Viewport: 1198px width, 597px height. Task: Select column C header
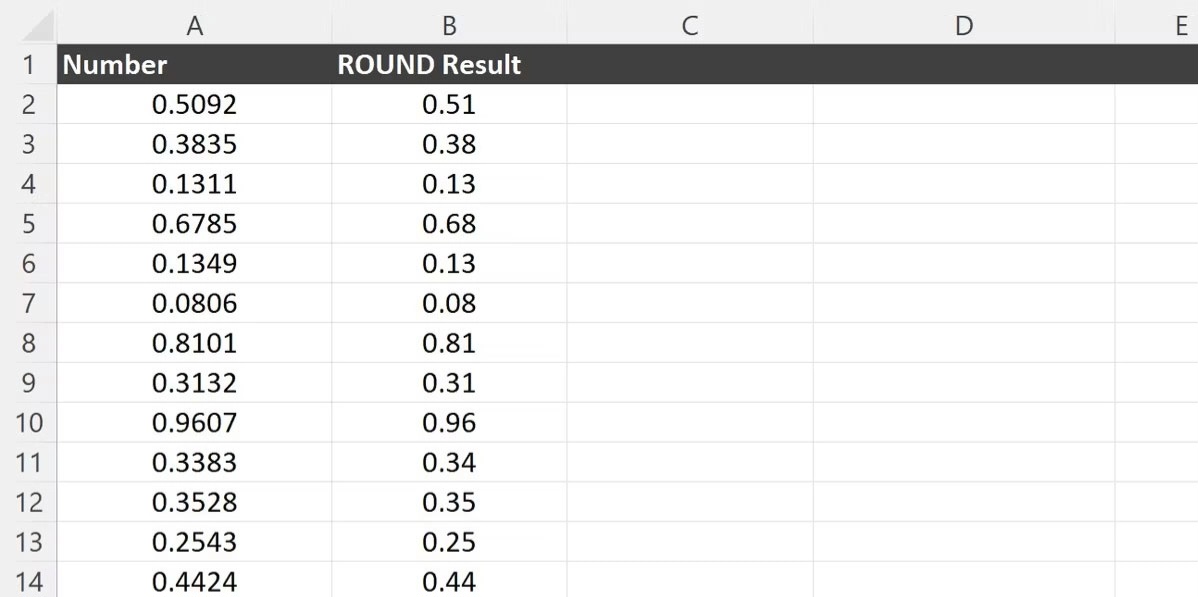(690, 26)
